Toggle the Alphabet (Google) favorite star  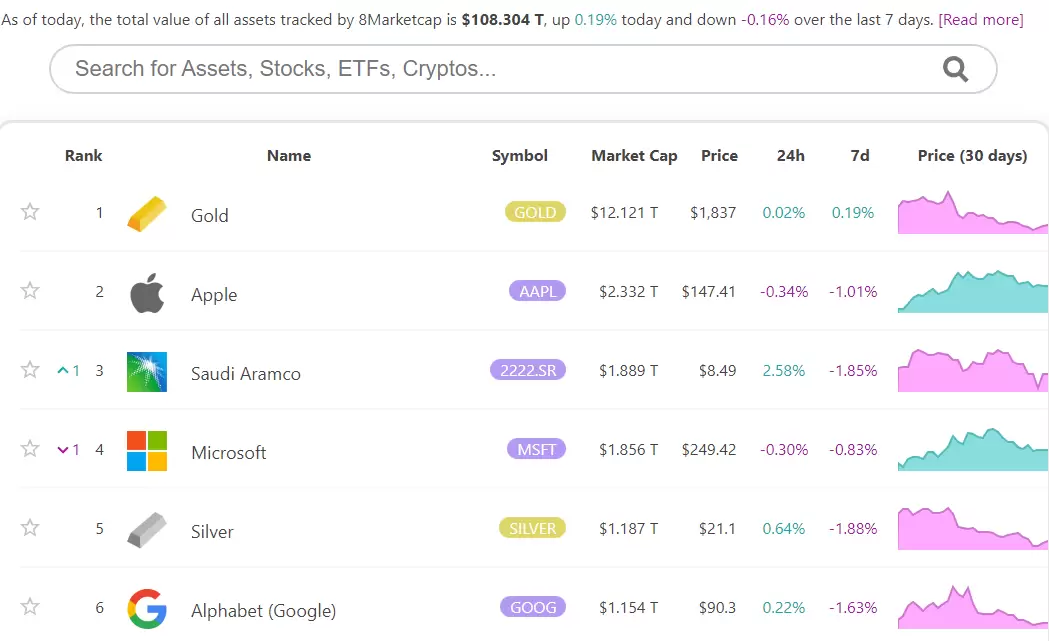[x=29, y=607]
